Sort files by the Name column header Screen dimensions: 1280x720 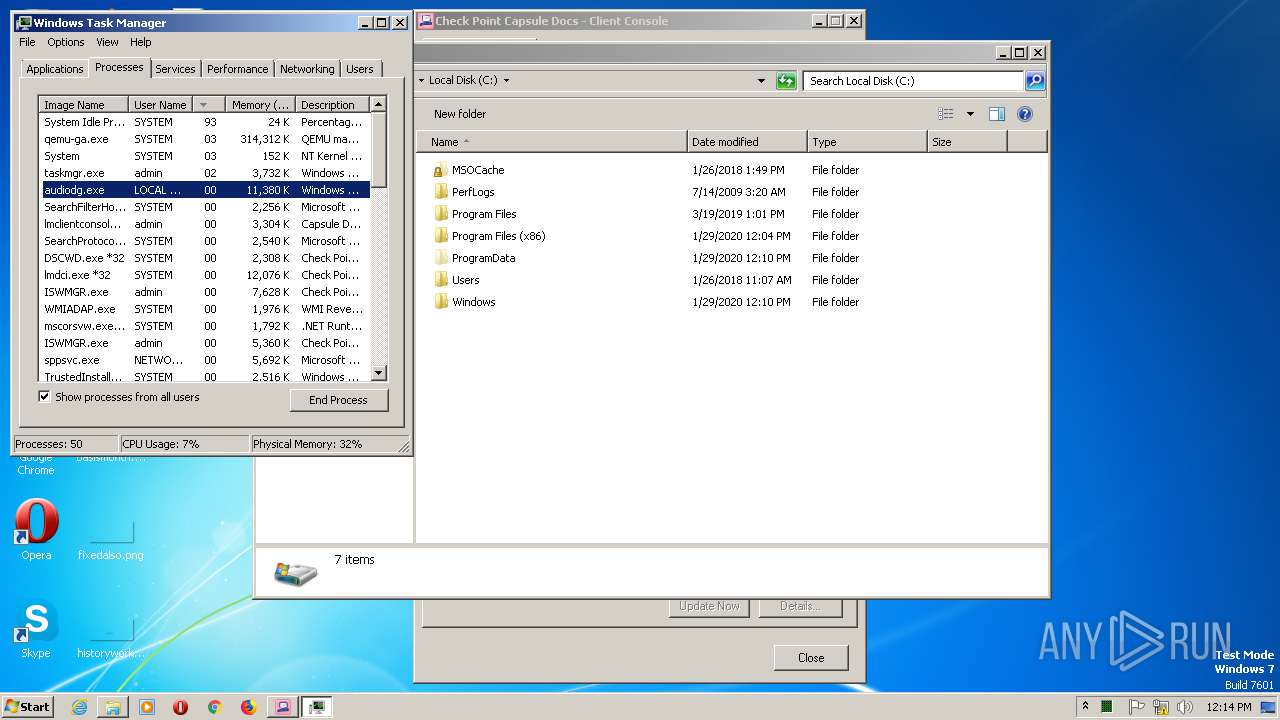click(552, 142)
